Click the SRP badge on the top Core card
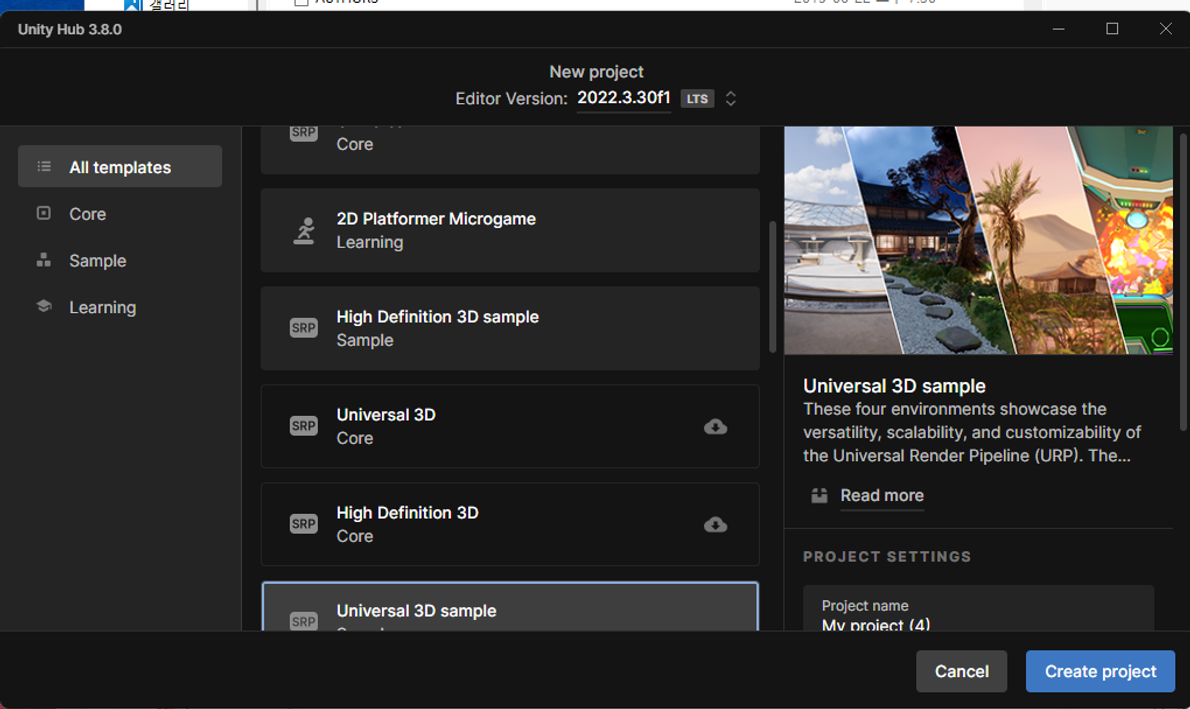The width and height of the screenshot is (1190, 709). point(304,133)
